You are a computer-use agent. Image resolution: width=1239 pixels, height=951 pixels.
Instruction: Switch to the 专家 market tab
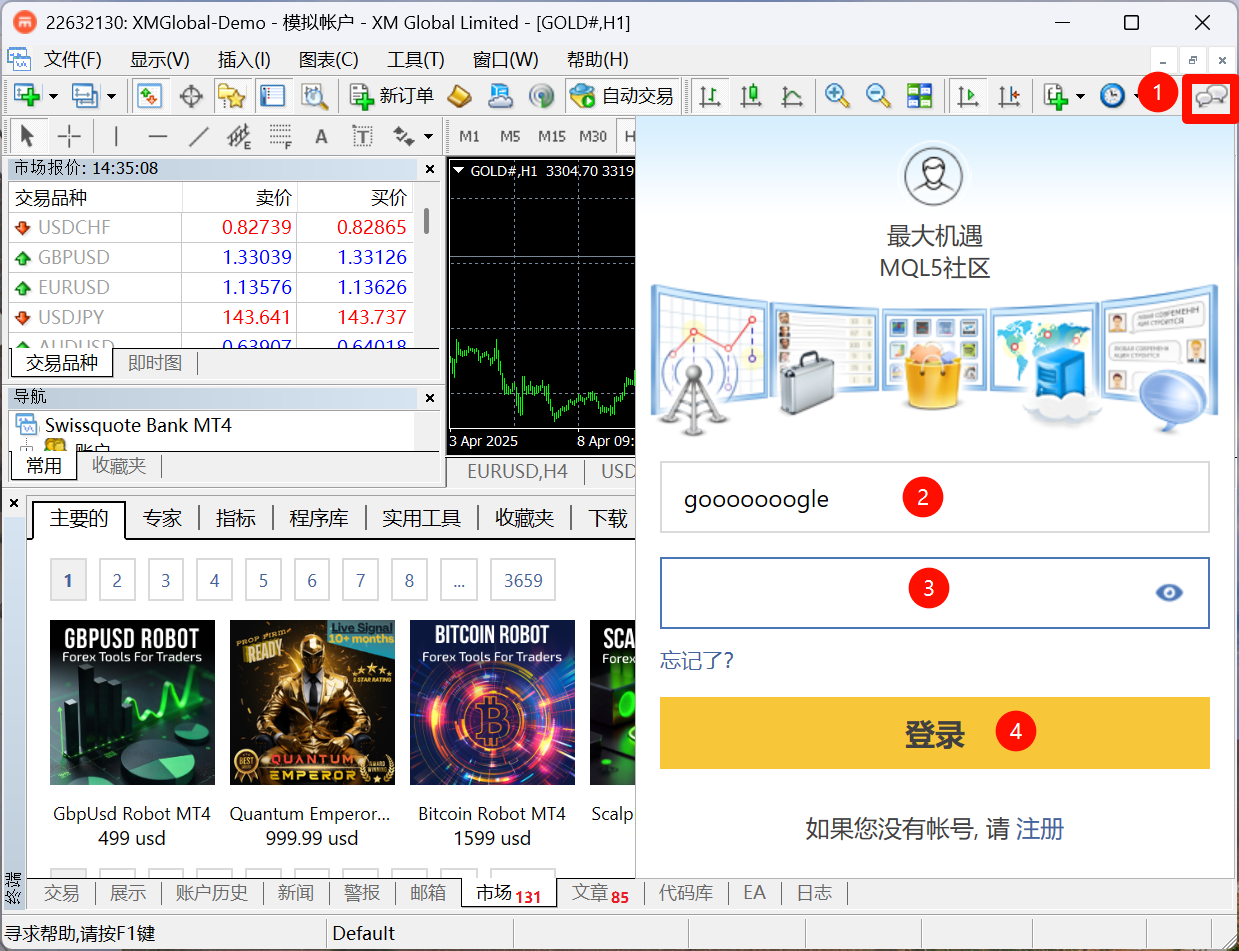tap(162, 518)
